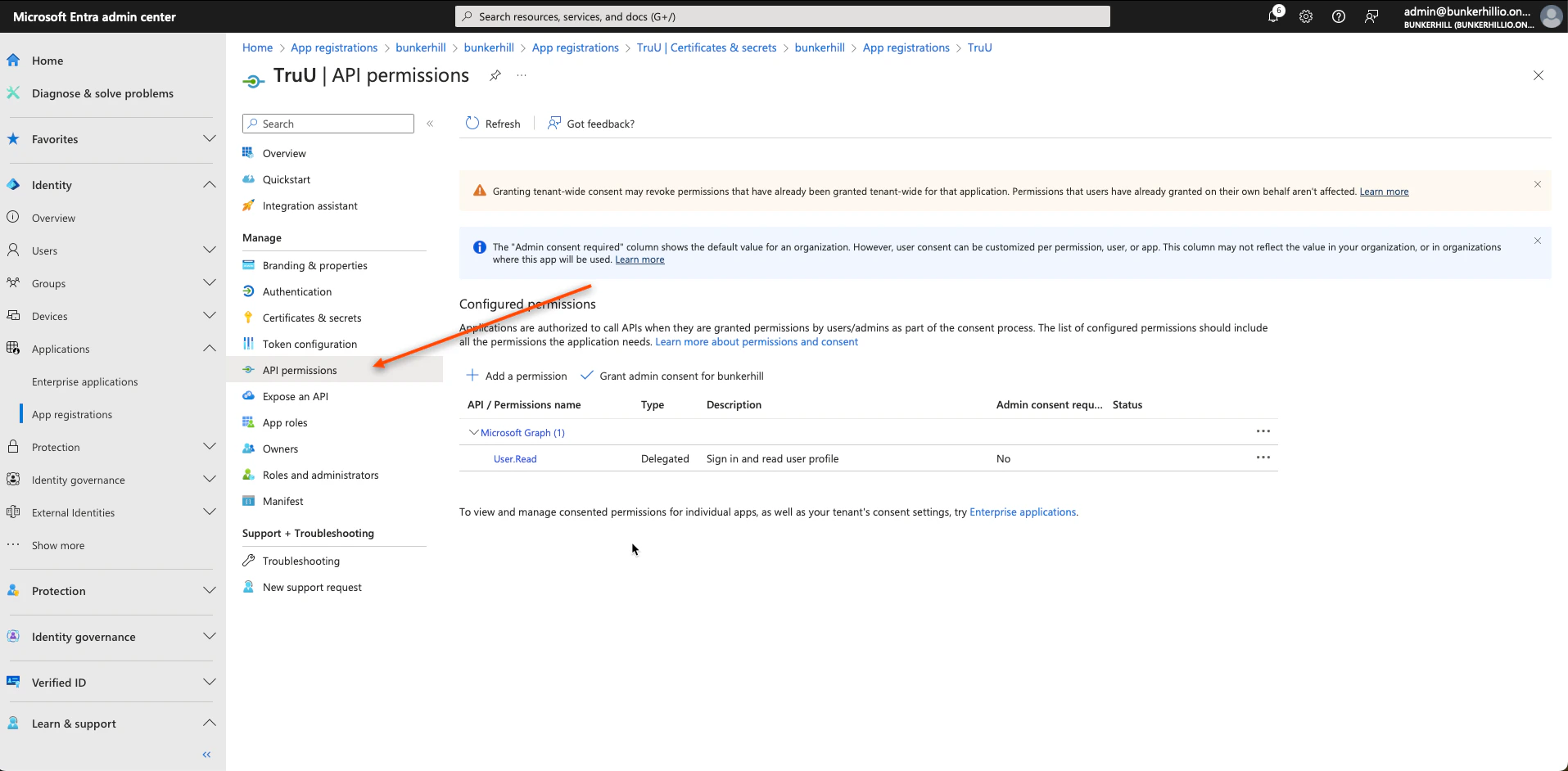The width and height of the screenshot is (1568, 771).
Task: Click Learn more in warning banner
Action: coord(1384,192)
